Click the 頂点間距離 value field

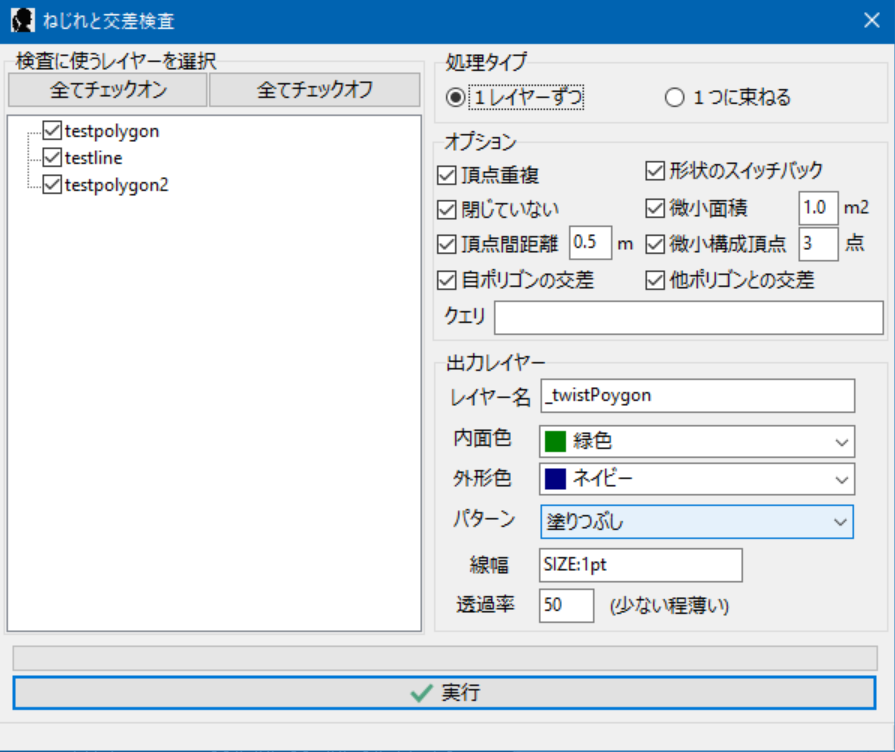590,243
